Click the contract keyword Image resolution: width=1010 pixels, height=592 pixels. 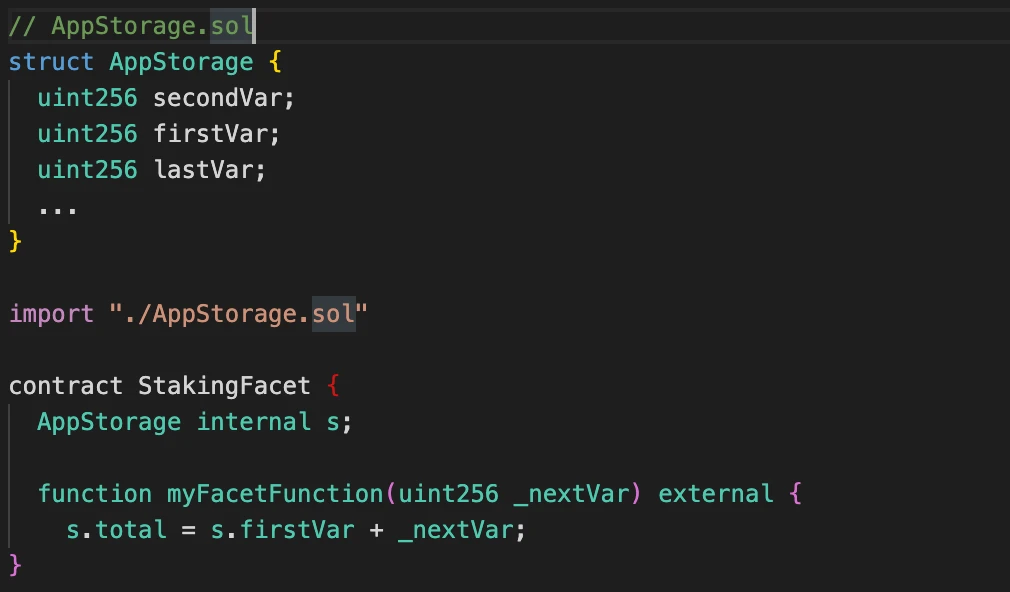point(66,386)
